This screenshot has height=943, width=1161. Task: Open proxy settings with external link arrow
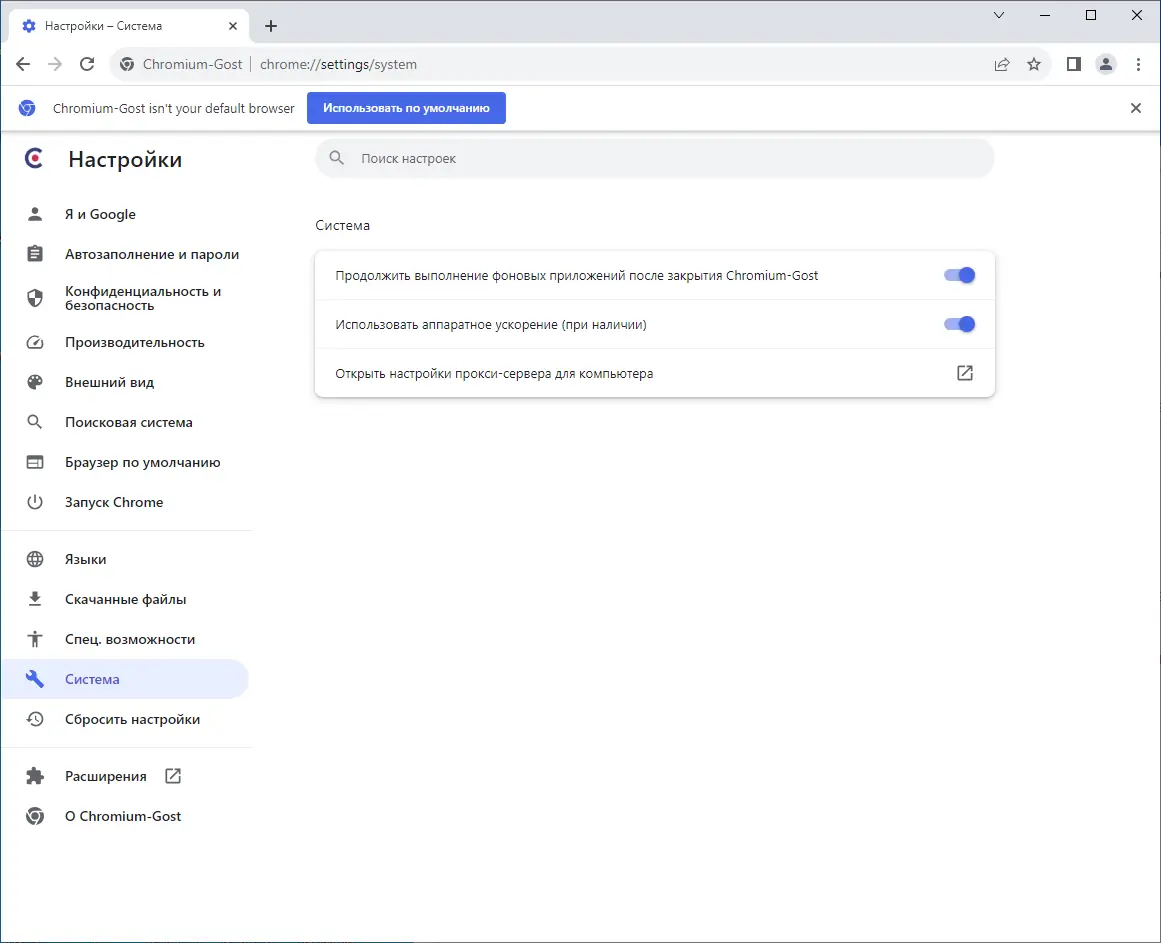tap(963, 373)
